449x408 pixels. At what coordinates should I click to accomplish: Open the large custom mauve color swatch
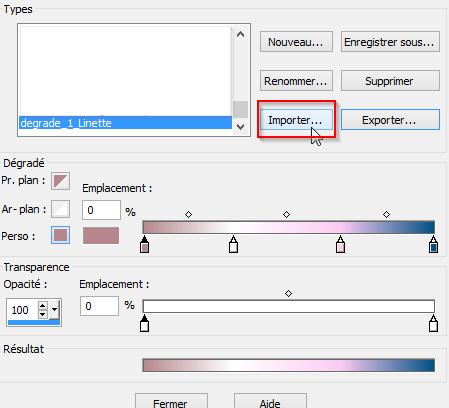pos(101,235)
